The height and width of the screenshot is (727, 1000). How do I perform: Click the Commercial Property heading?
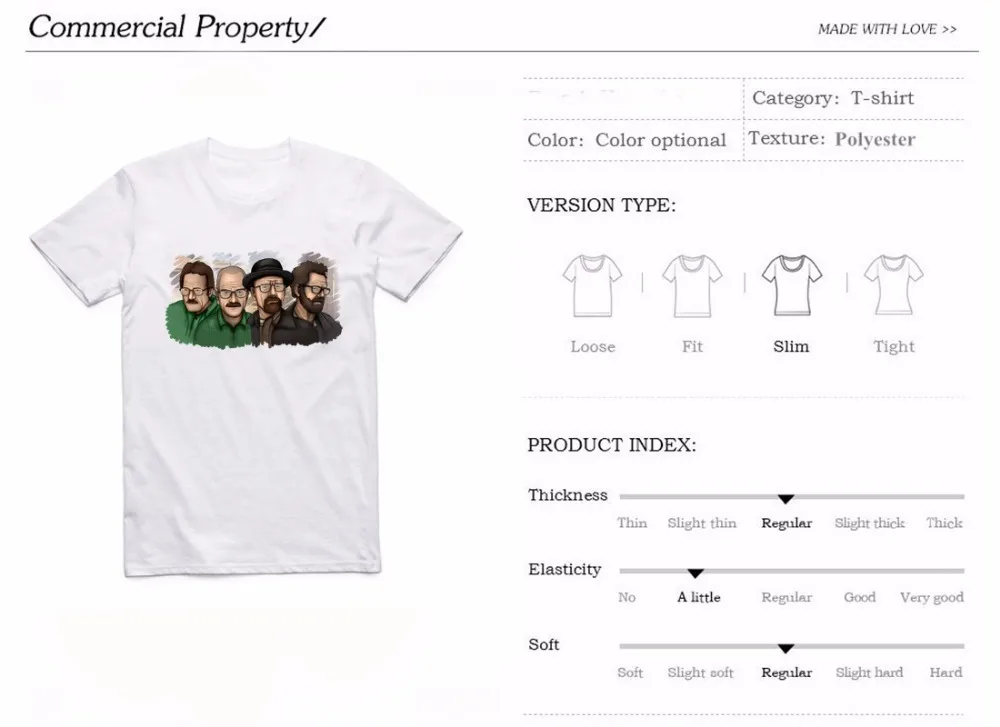(x=177, y=27)
